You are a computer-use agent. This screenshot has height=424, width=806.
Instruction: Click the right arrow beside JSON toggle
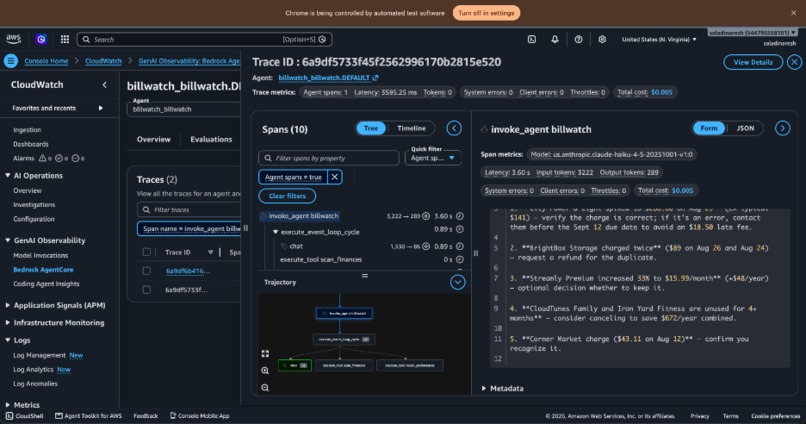782,128
